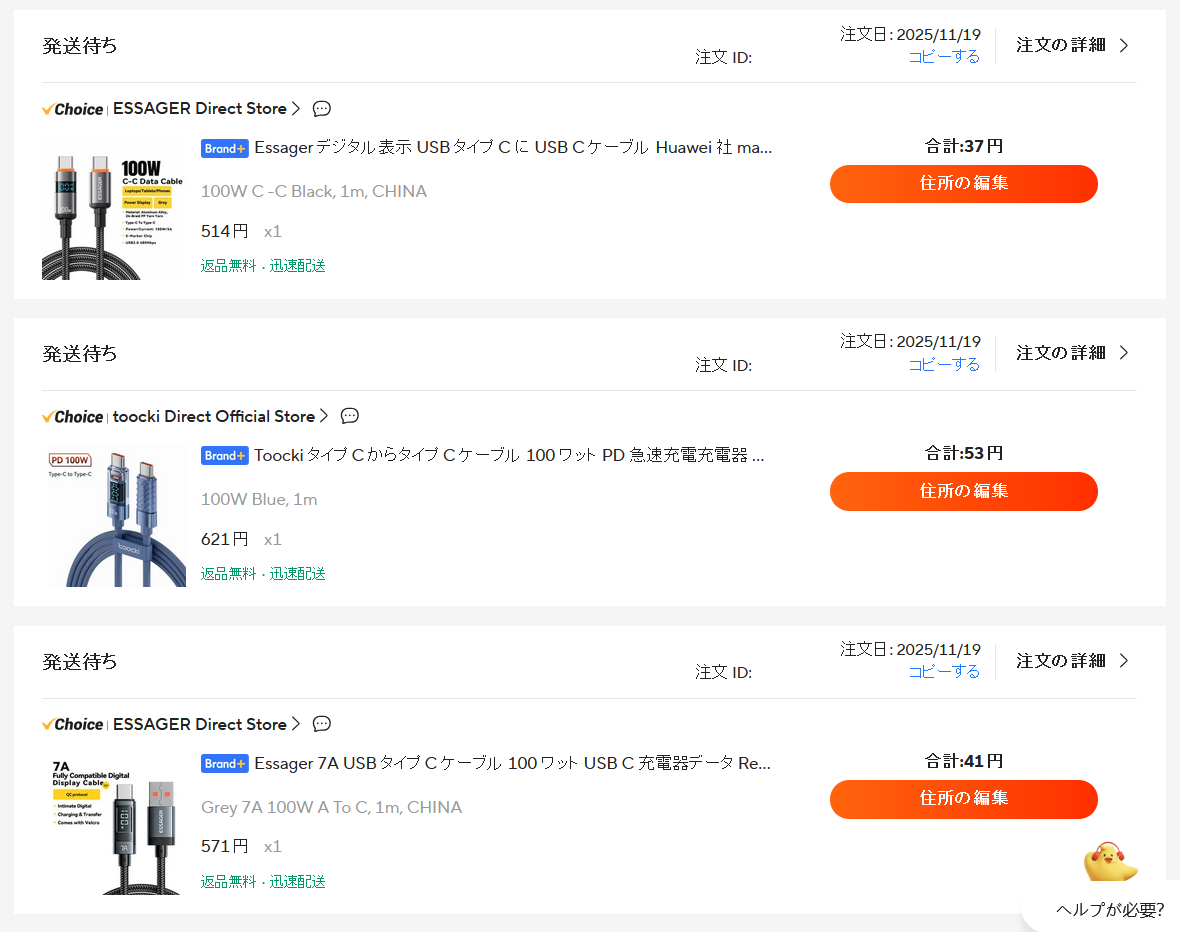
Task: Click the Brand+ badge on Essager 7A cable
Action: point(225,764)
